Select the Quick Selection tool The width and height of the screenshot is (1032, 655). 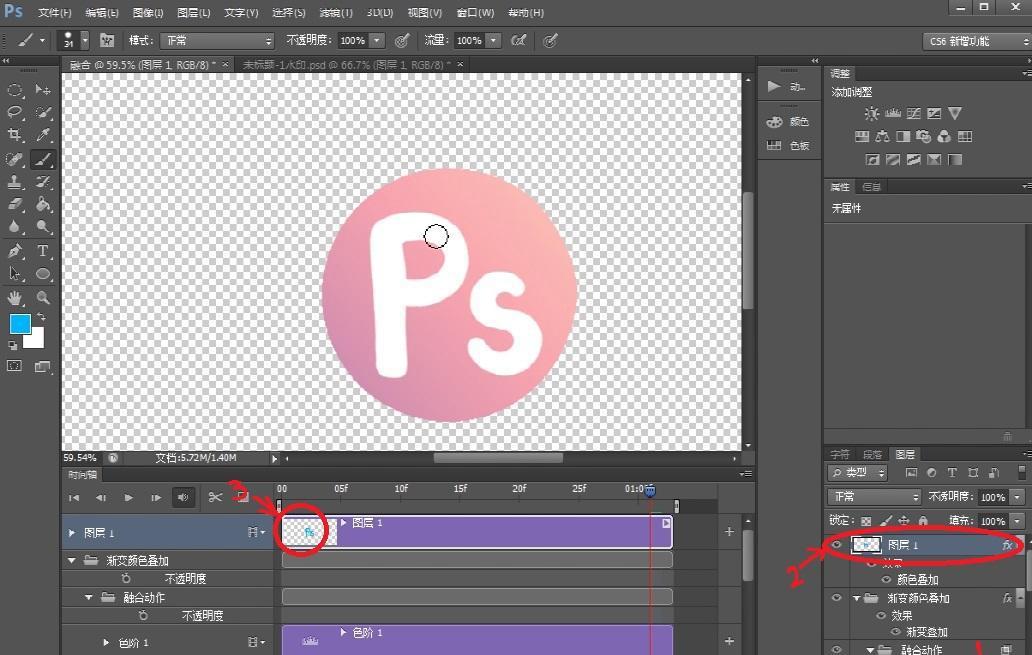(43, 113)
